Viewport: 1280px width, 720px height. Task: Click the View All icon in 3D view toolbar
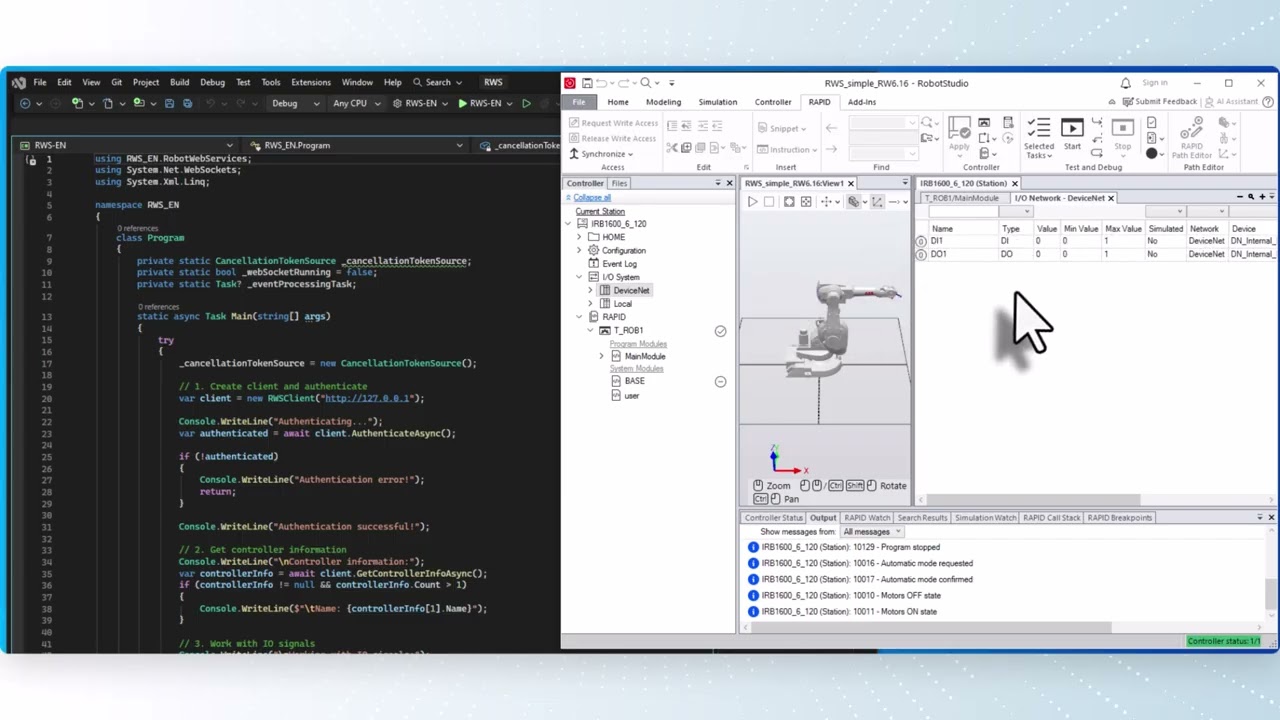pos(789,202)
